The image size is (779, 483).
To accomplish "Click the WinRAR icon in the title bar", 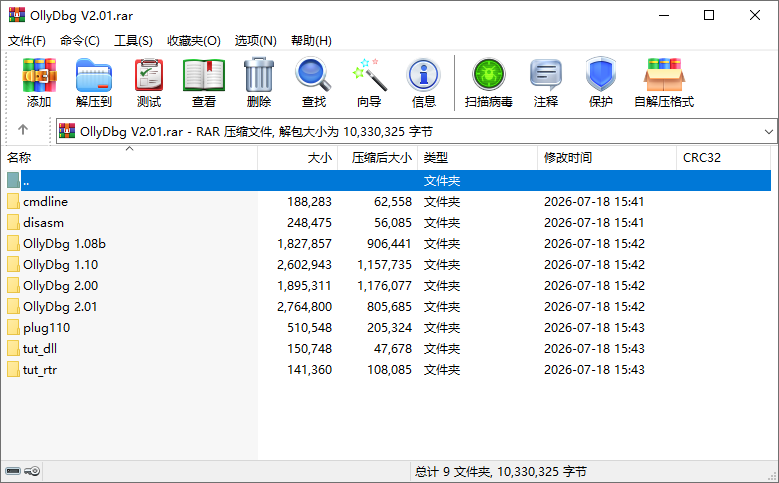I will coord(16,15).
